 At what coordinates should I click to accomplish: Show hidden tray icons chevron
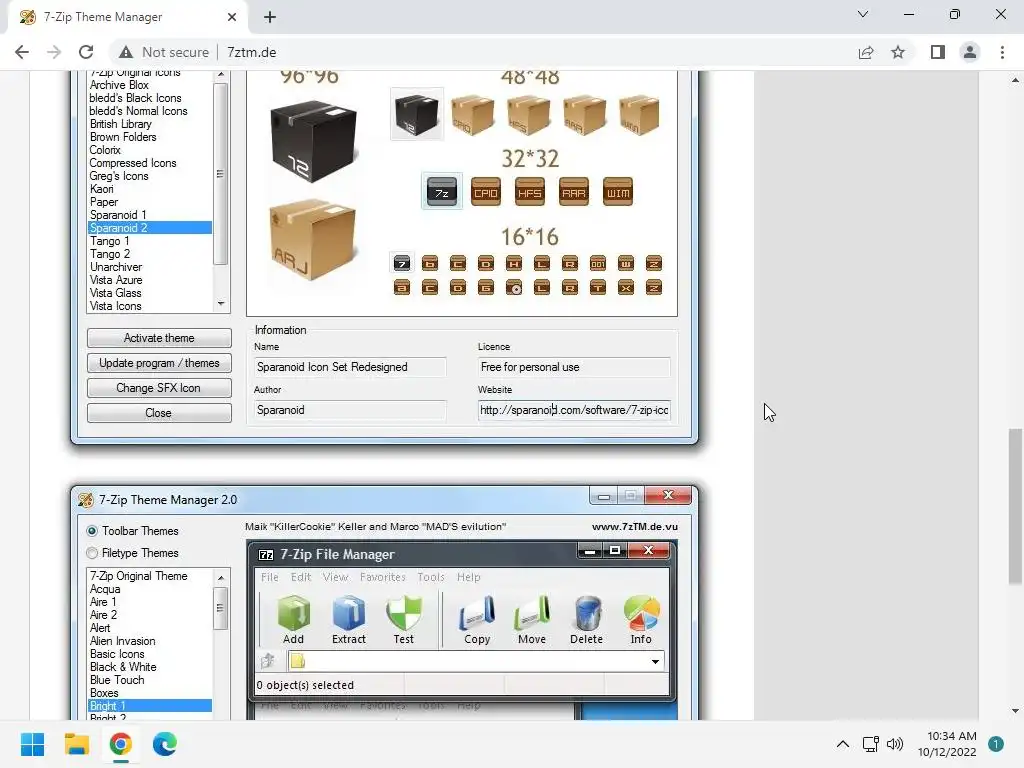843,744
